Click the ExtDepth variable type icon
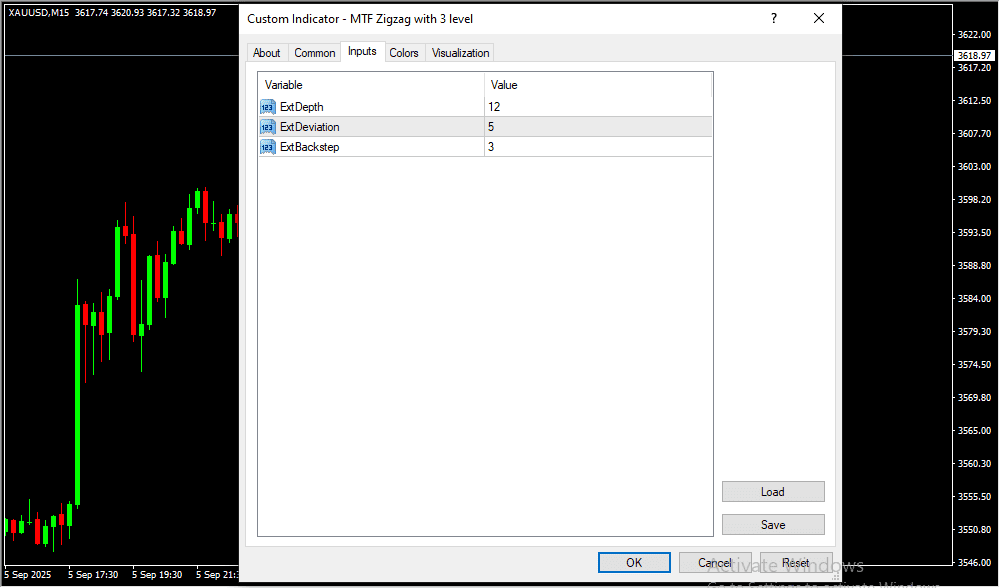This screenshot has width=1000, height=588. (267, 107)
